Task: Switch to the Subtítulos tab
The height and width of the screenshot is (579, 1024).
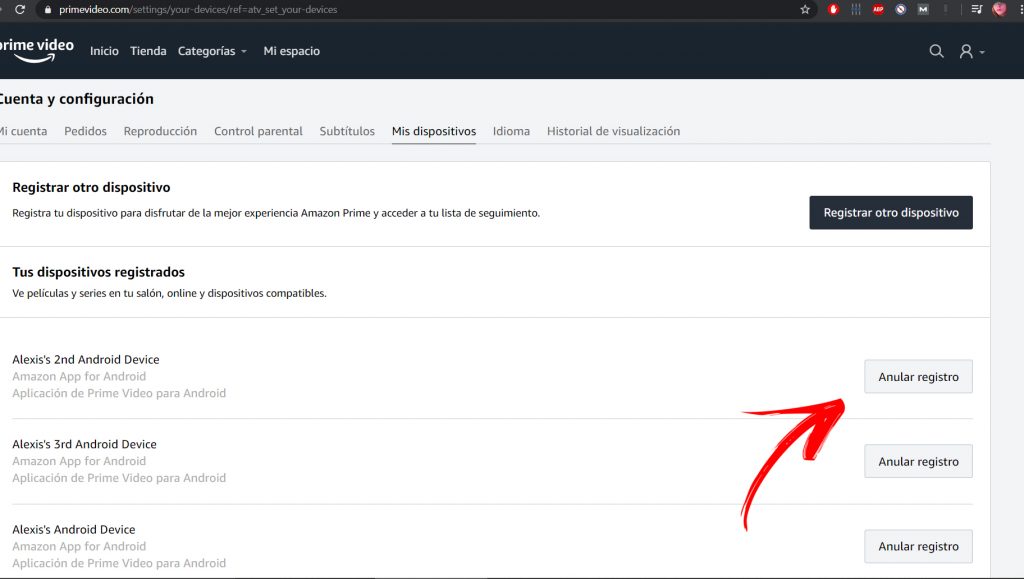Action: click(347, 131)
